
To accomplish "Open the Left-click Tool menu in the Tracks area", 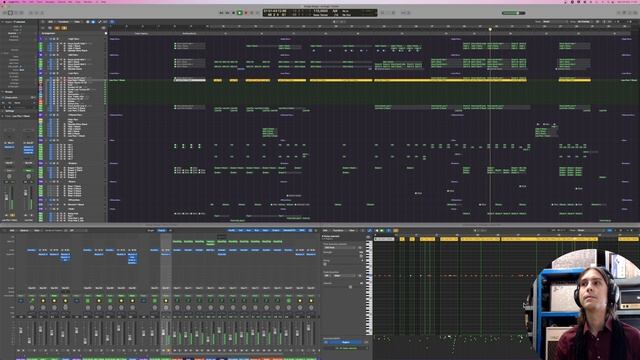I will 100,22.
